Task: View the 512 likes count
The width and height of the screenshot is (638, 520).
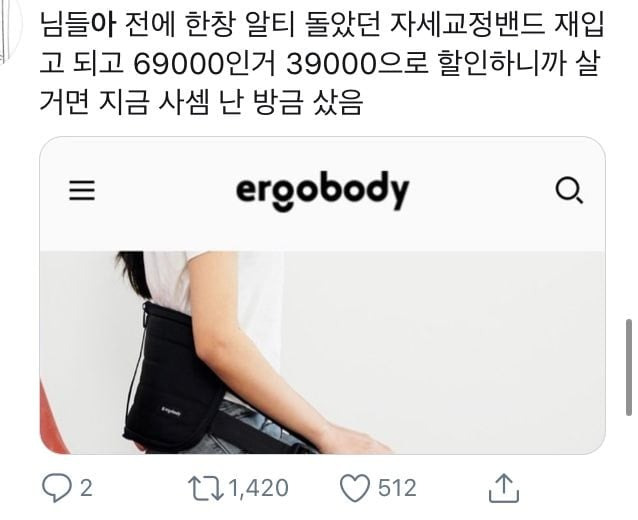Action: 397,488
